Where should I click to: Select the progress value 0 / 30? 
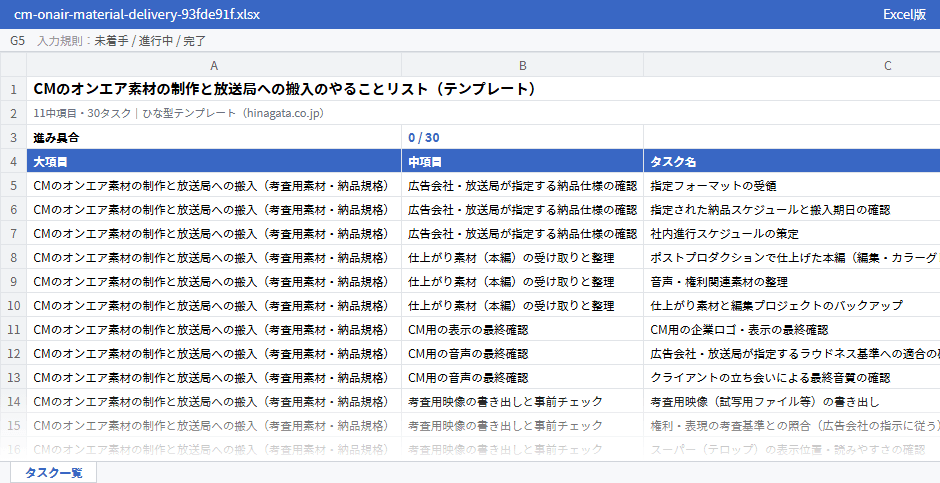pos(523,137)
